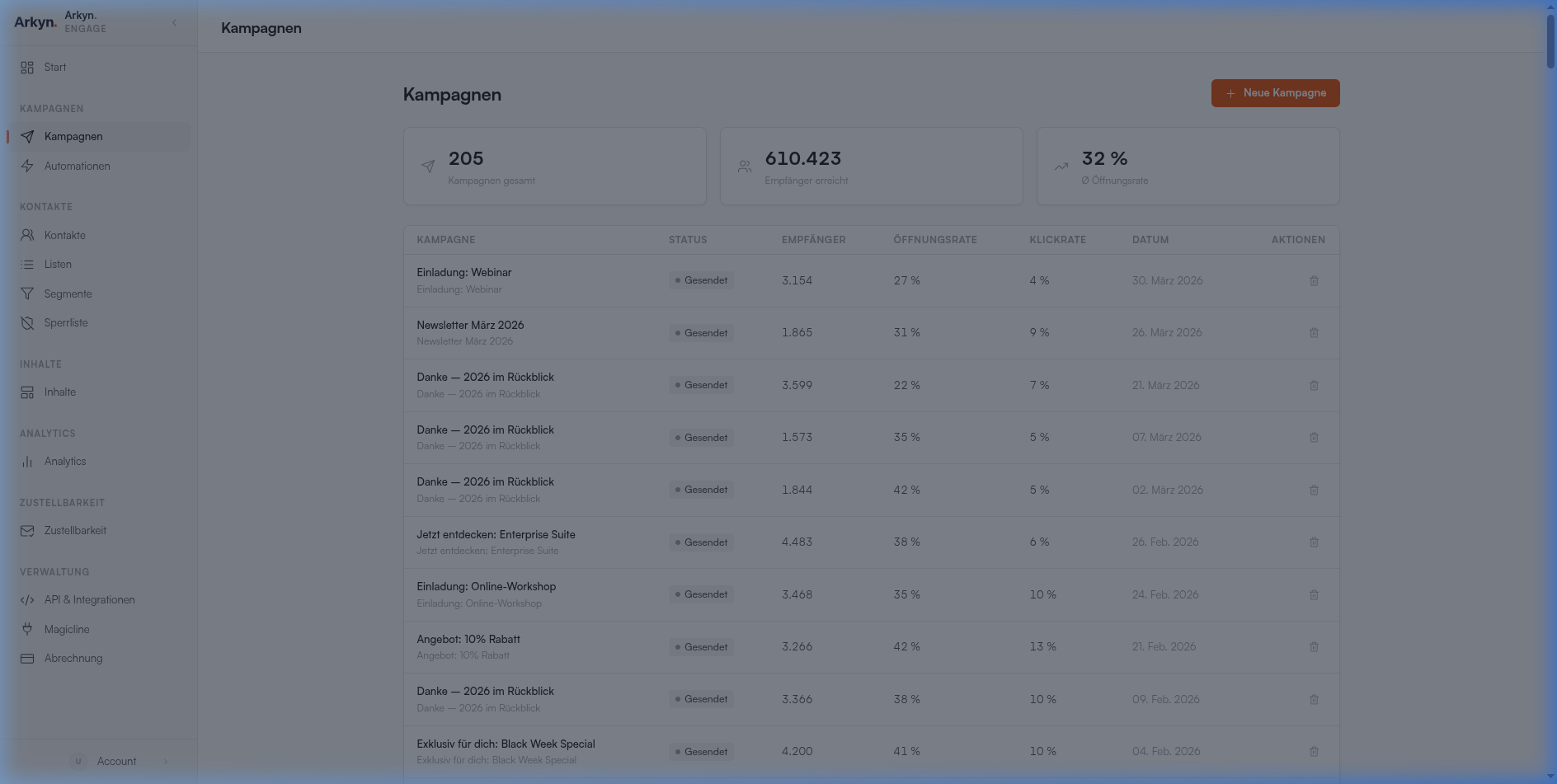Open Automationen lightning icon
This screenshot has width=1557, height=784.
(x=27, y=167)
